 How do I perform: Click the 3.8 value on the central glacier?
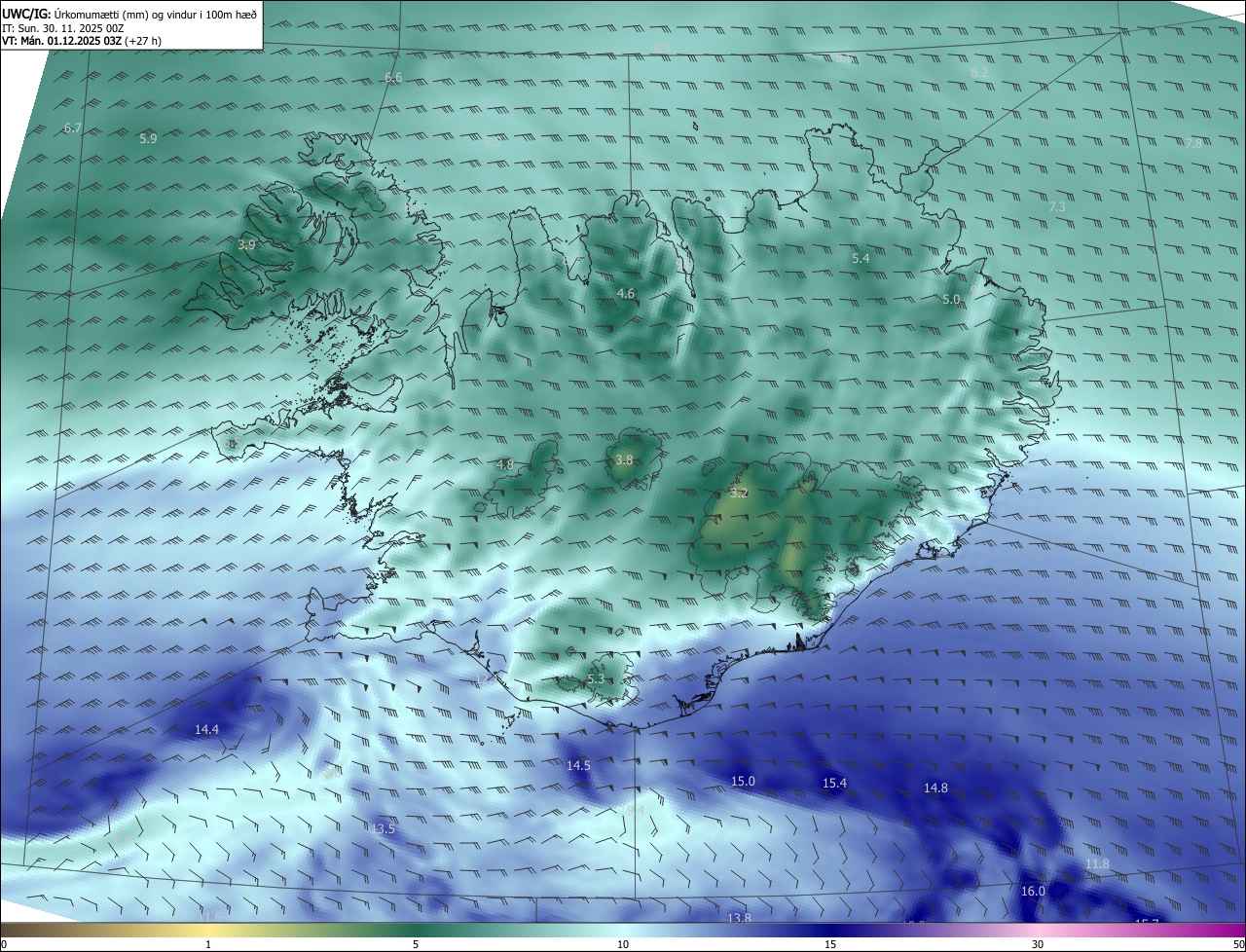pos(624,459)
